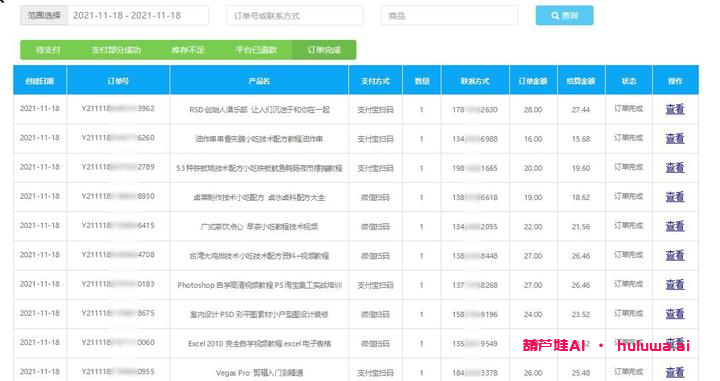Viewport: 720px width, 381px height.
Task: Click the Excel 2010 product name
Action: pos(259,343)
